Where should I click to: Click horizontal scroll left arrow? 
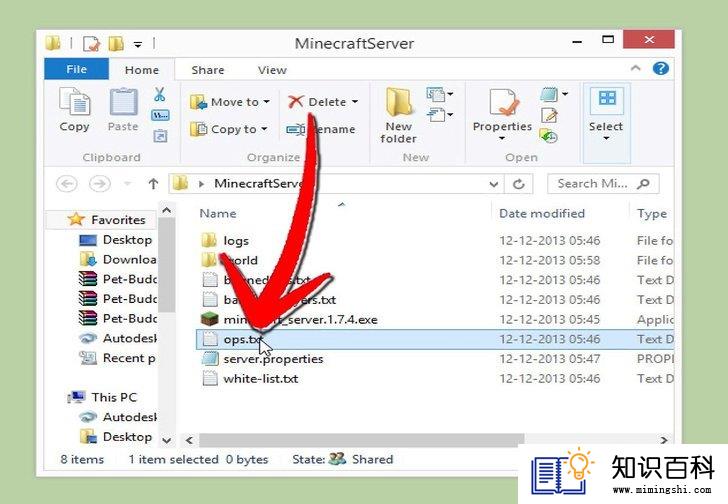(x=189, y=439)
